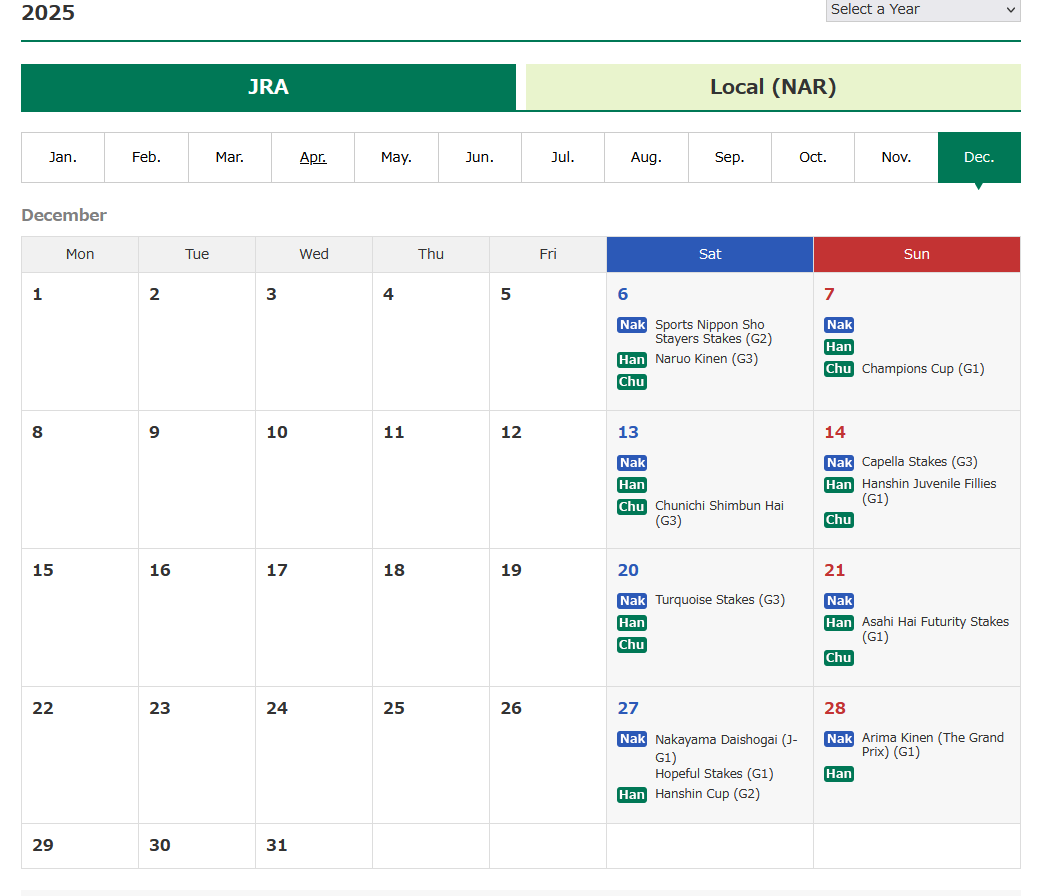
Task: Click the Han badge on December 14
Action: pyautogui.click(x=839, y=485)
